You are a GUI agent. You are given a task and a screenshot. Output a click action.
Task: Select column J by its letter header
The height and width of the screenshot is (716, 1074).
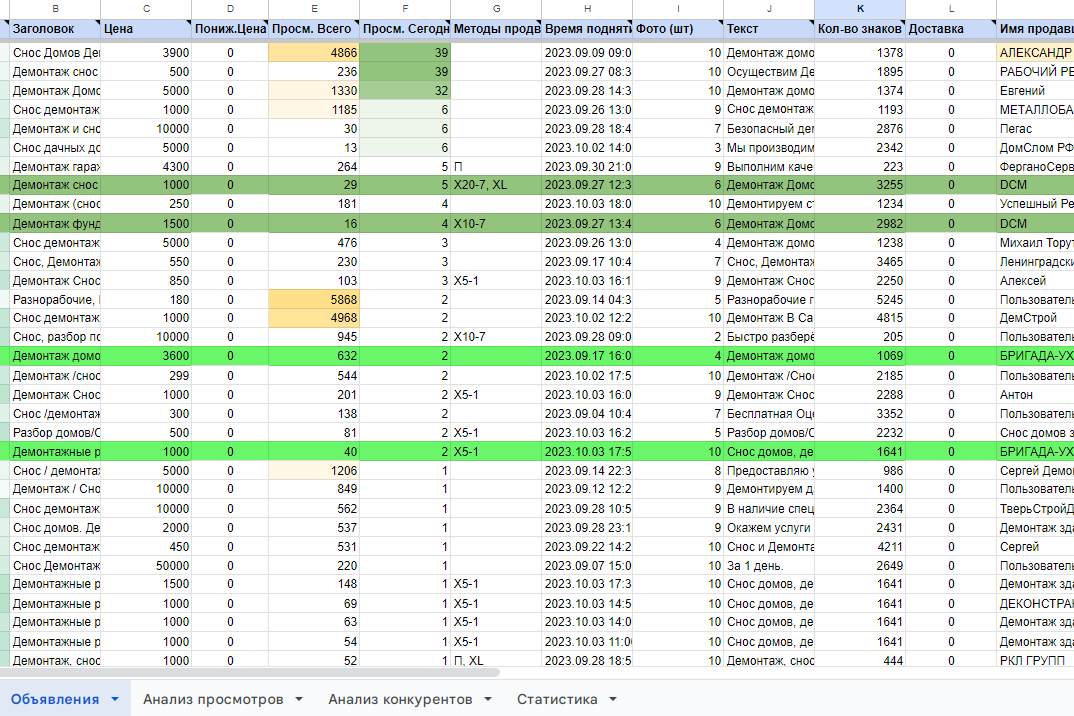point(769,9)
